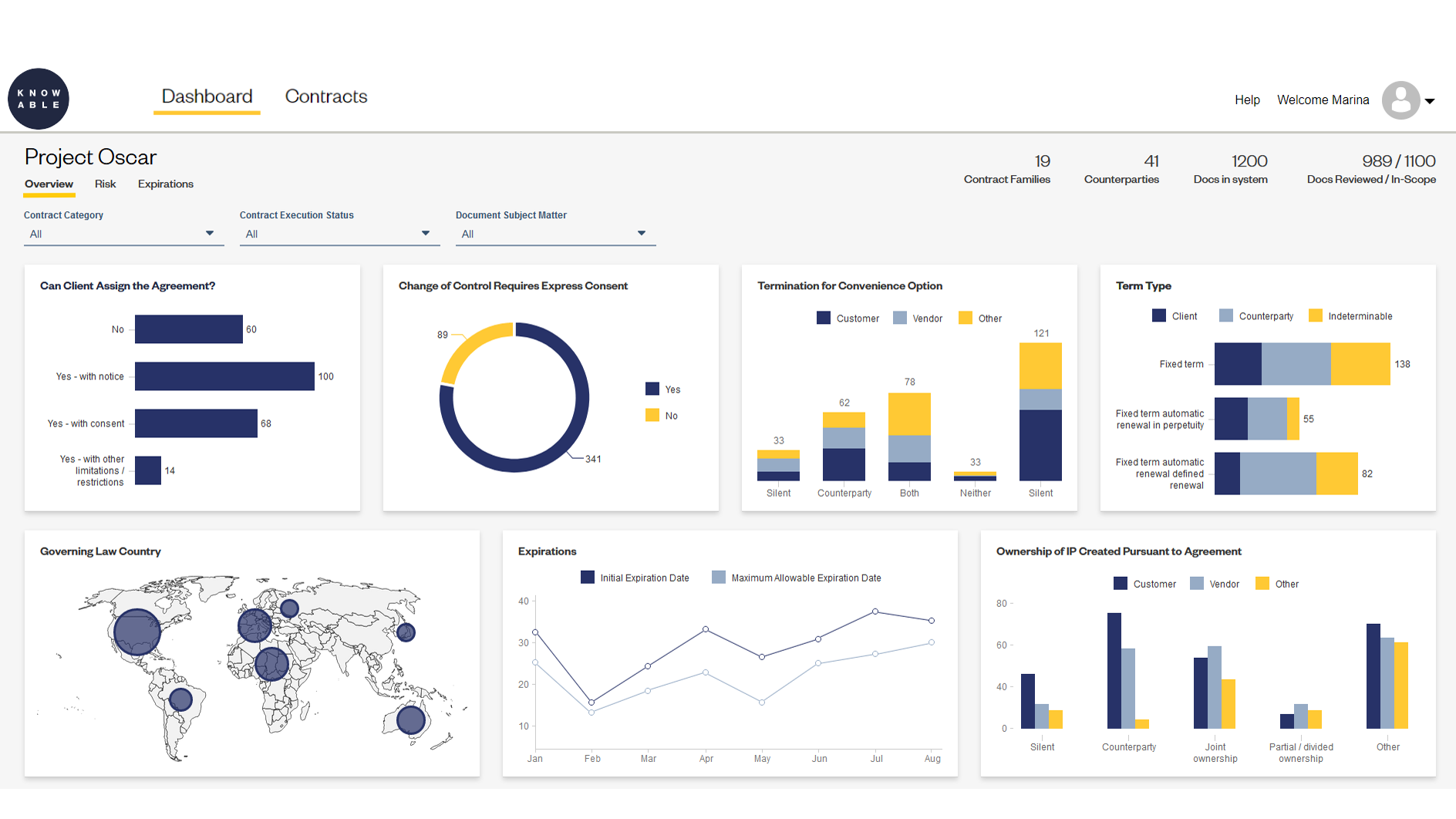The image size is (1456, 819).
Task: Click the 19 Contract Families stat
Action: [x=1007, y=170]
